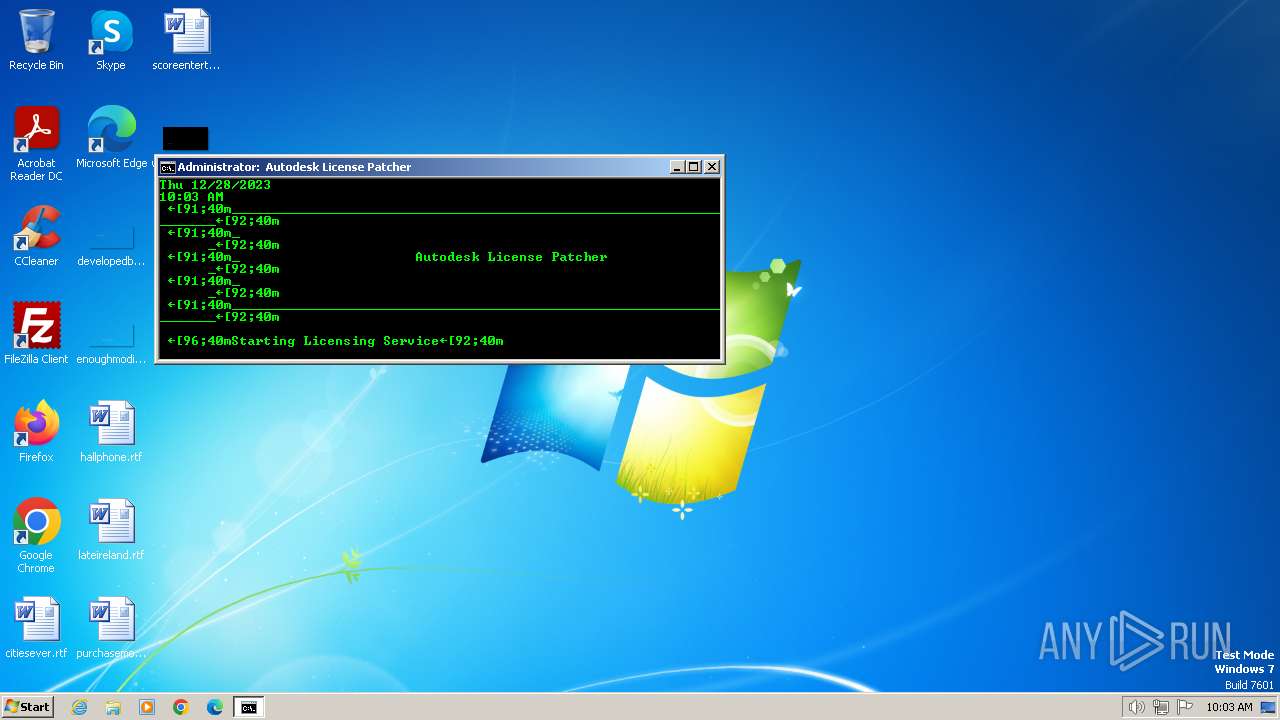This screenshot has width=1280, height=720.
Task: Open CCleaner desktop shortcut
Action: 36,236
